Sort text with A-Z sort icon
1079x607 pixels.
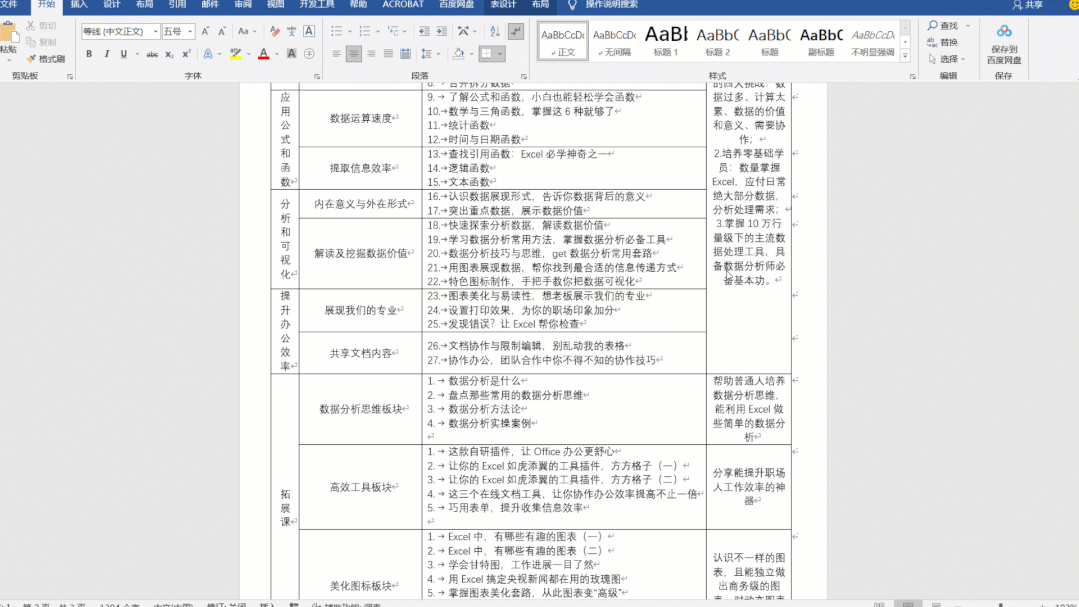495,32
